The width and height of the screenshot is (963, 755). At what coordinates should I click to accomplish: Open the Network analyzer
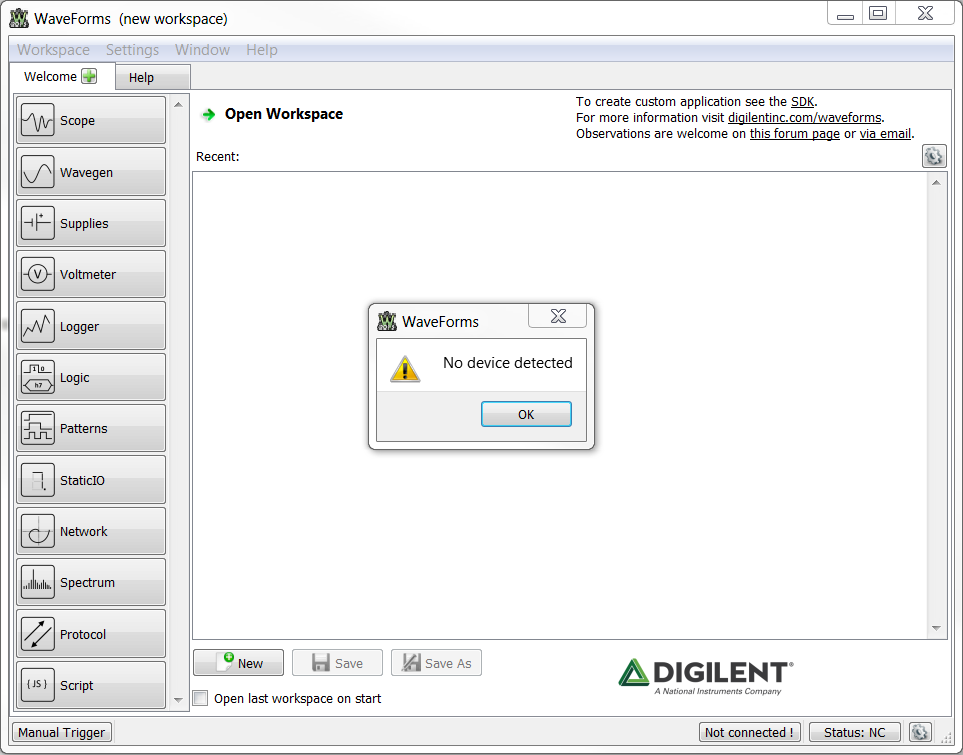point(91,531)
